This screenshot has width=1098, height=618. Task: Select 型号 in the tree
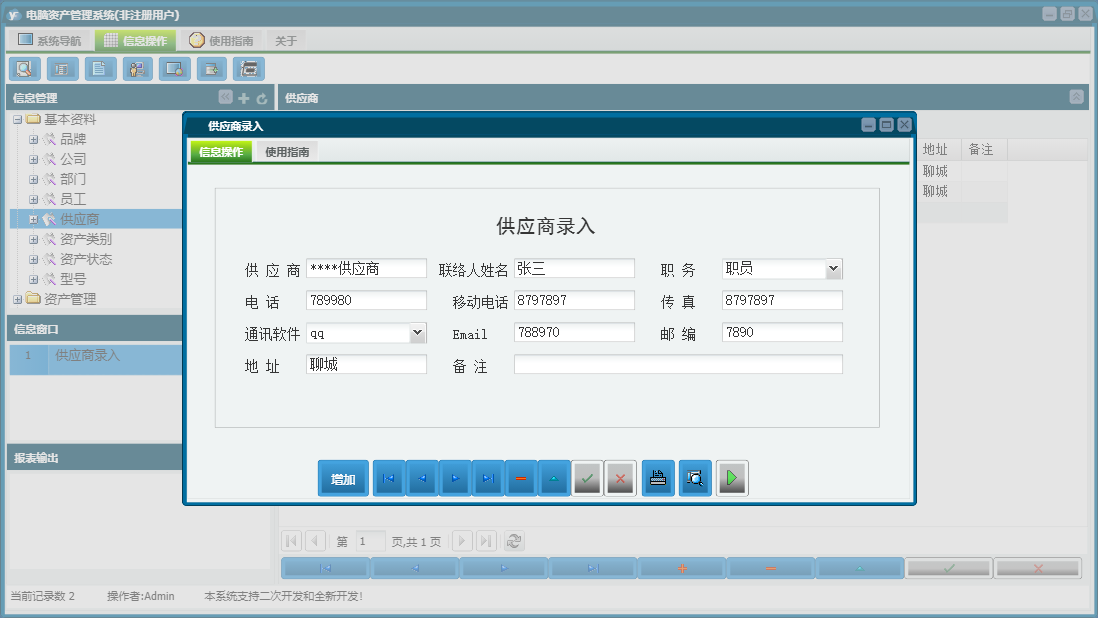[73, 279]
